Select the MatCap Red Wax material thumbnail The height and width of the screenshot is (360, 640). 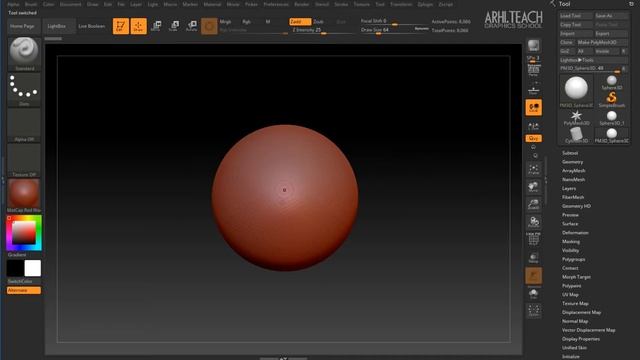(x=24, y=193)
